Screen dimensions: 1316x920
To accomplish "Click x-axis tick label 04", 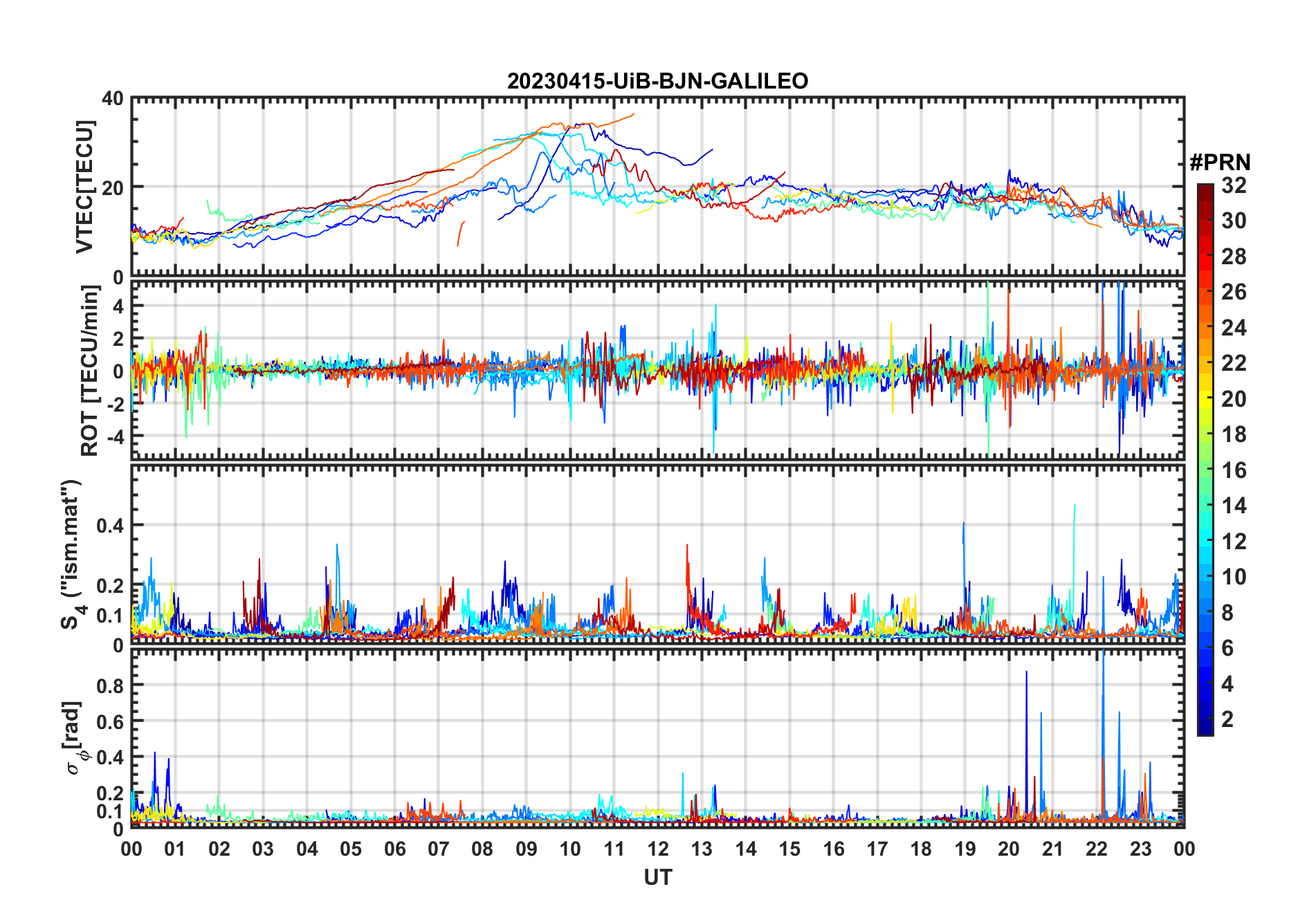I will pos(307,849).
